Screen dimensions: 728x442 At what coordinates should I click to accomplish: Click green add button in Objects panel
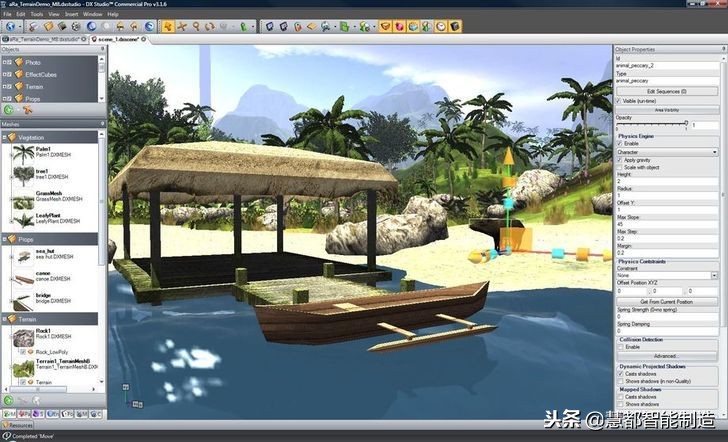(x=8, y=110)
